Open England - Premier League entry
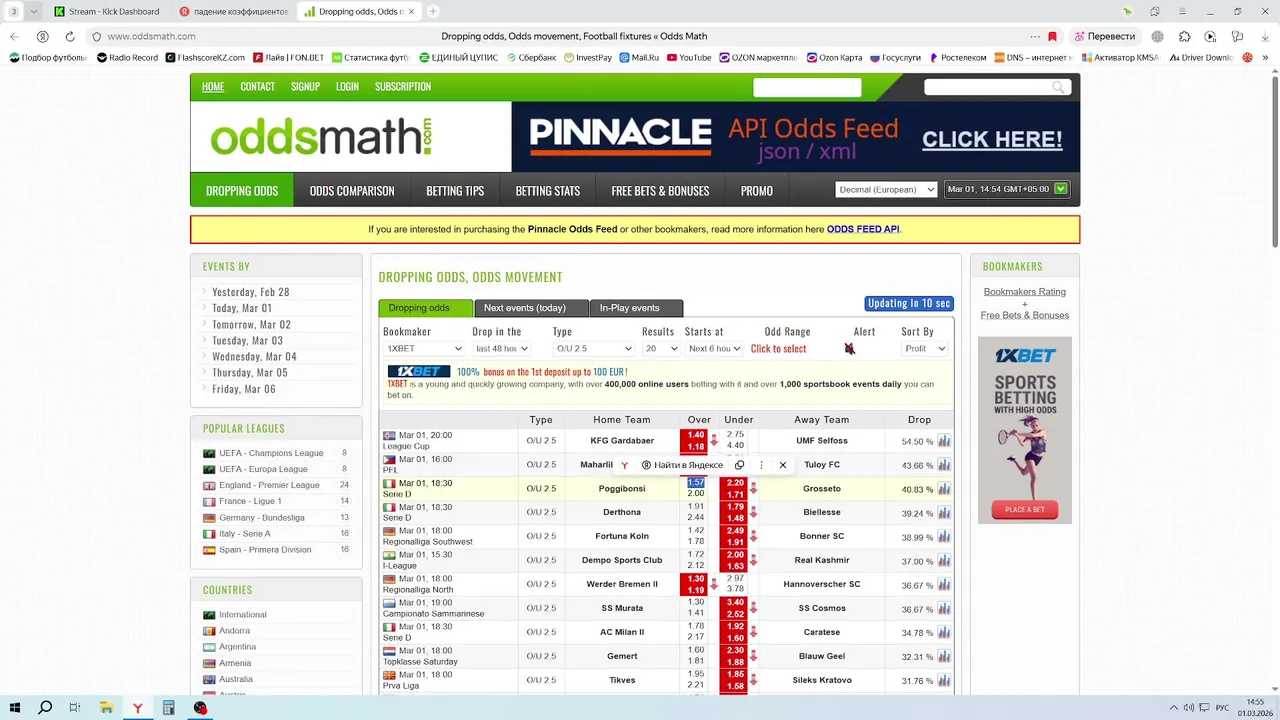Screen dimensions: 1280x720 pyautogui.click(x=269, y=486)
